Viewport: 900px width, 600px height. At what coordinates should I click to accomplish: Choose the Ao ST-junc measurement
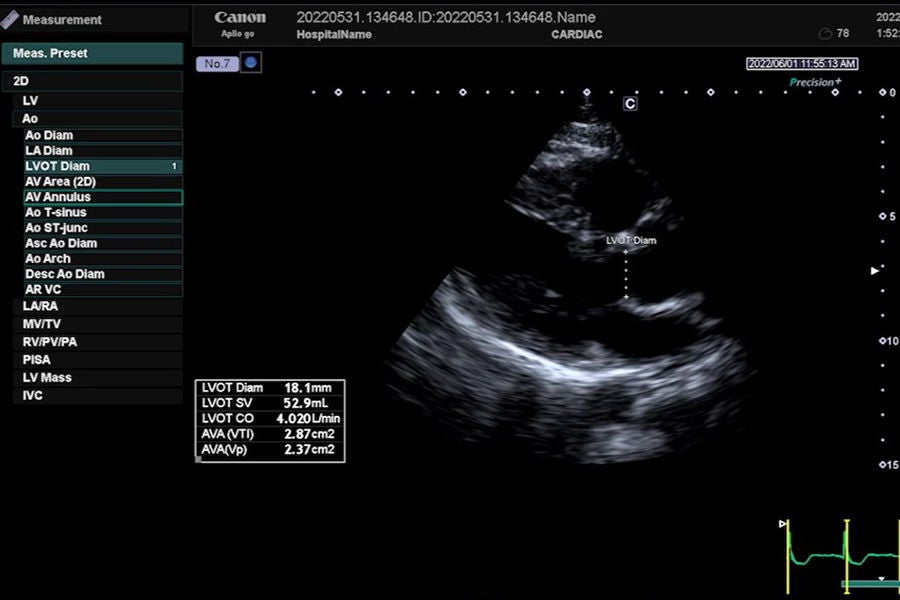[x=103, y=228]
